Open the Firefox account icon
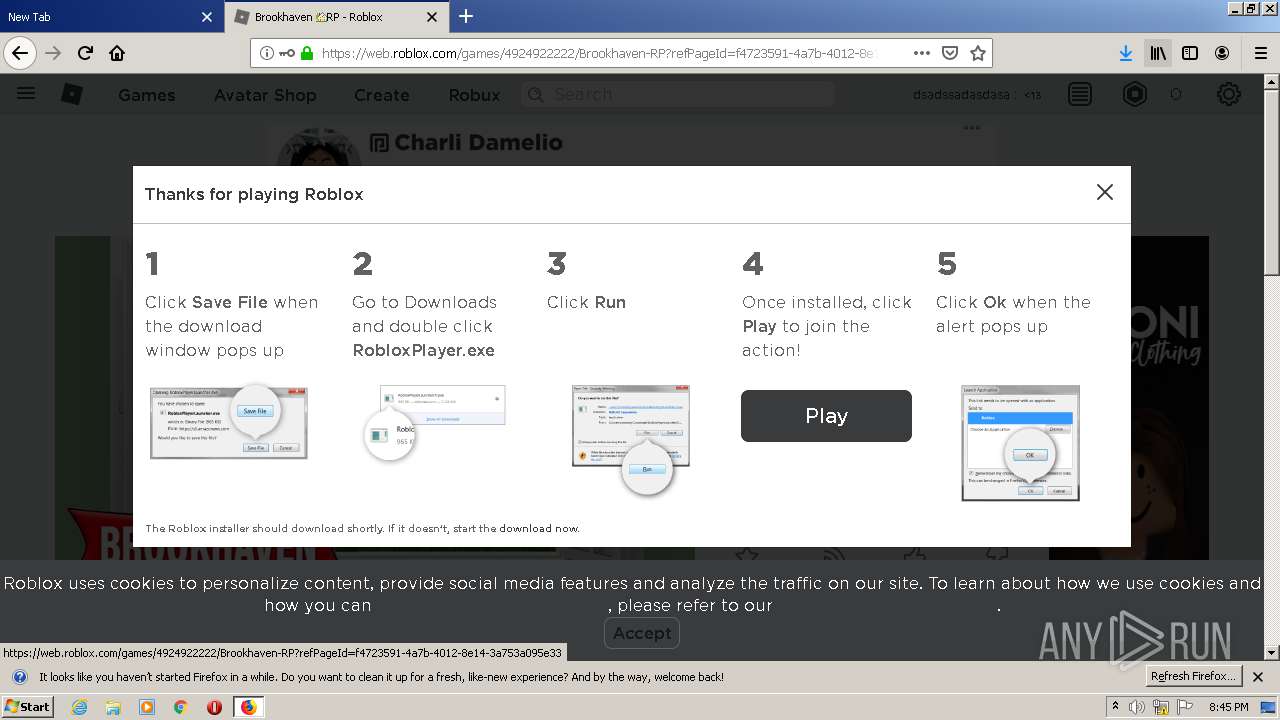Image resolution: width=1280 pixels, height=720 pixels. pyautogui.click(x=1222, y=53)
